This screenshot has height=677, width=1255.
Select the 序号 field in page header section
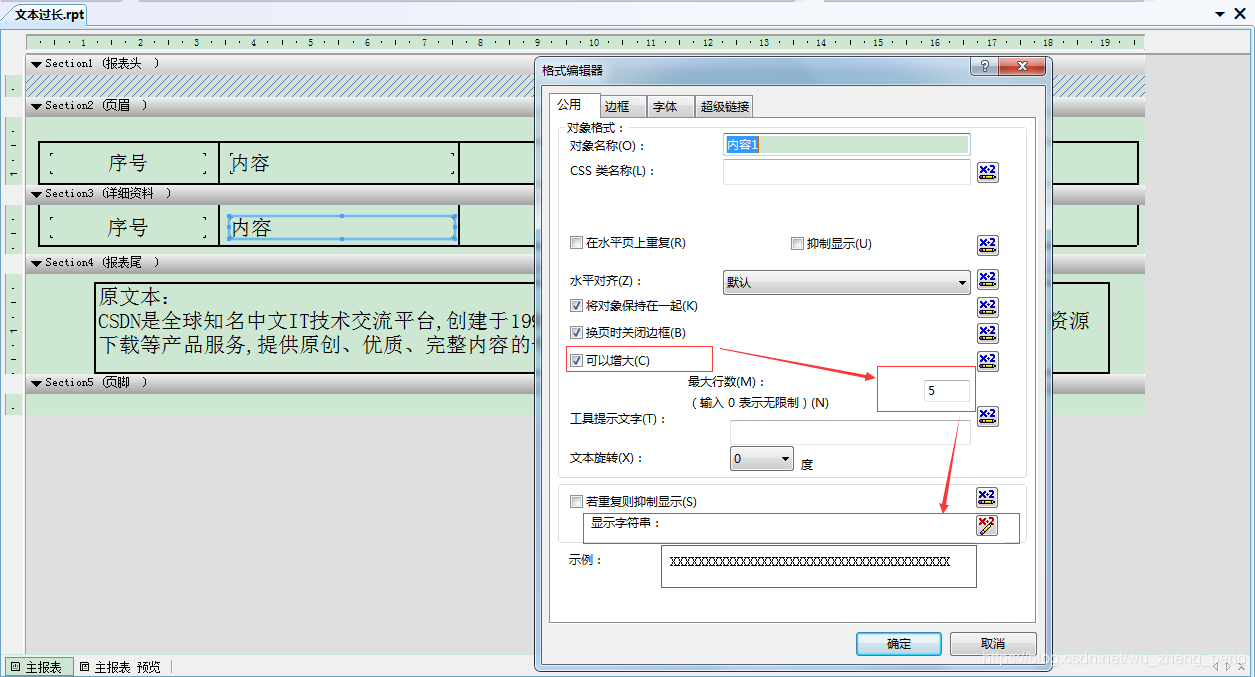(x=128, y=163)
